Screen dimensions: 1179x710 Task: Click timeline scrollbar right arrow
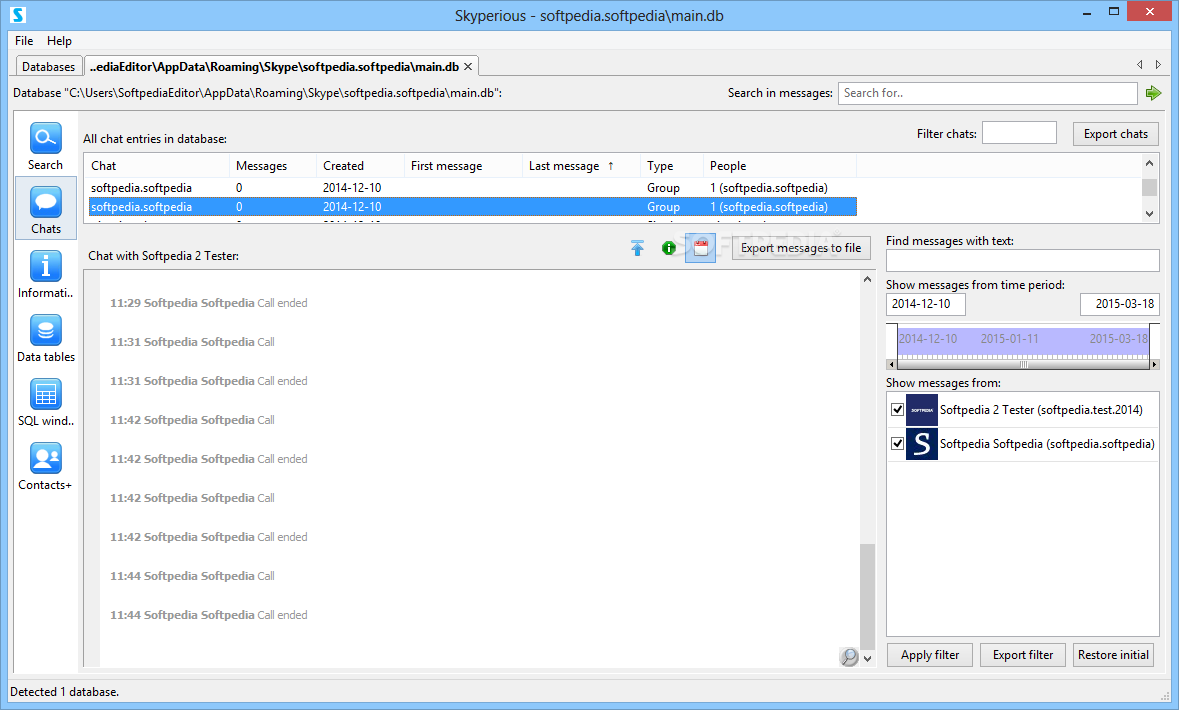1155,365
